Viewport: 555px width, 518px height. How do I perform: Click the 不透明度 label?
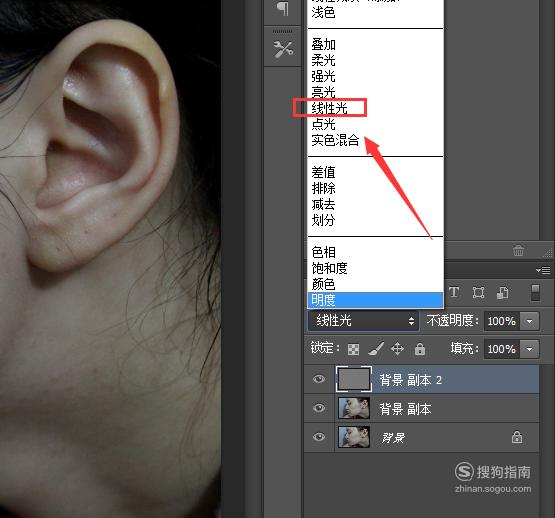click(452, 321)
